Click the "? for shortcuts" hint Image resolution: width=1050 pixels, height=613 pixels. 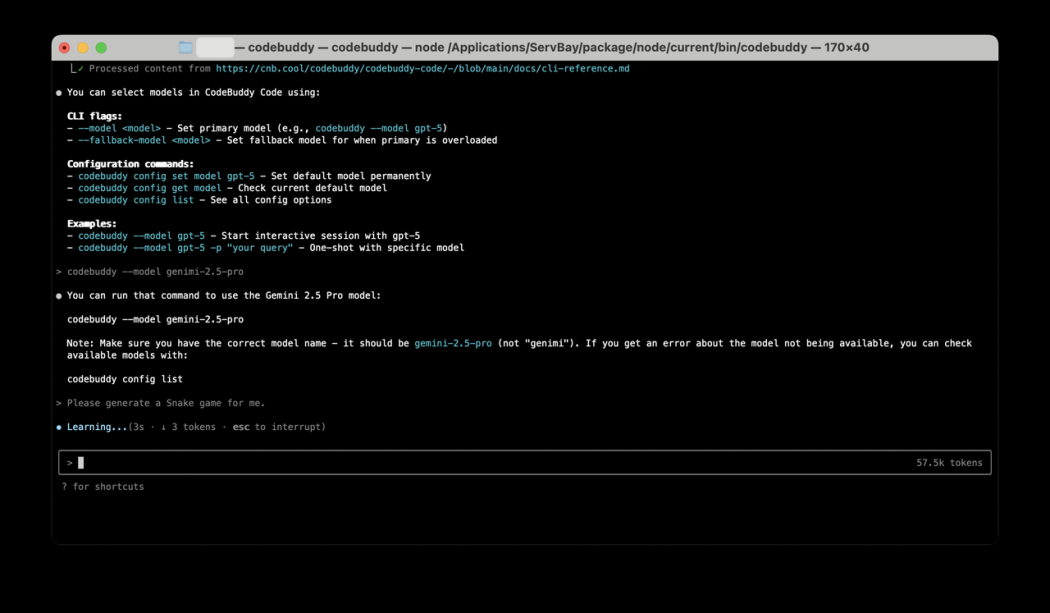tap(102, 486)
